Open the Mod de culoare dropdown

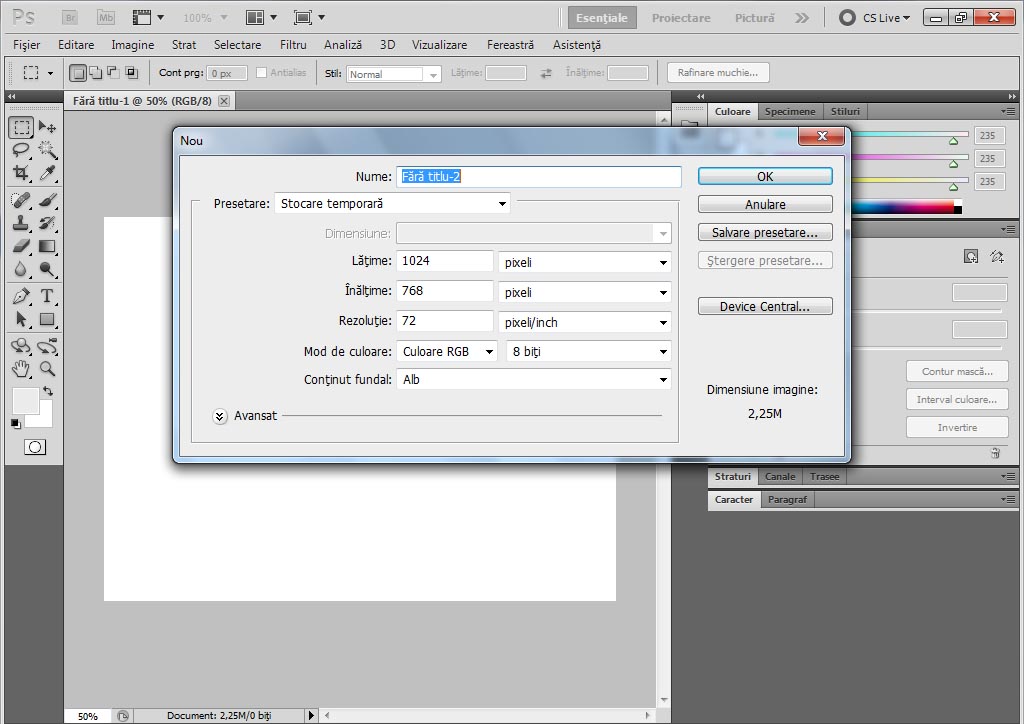(447, 352)
